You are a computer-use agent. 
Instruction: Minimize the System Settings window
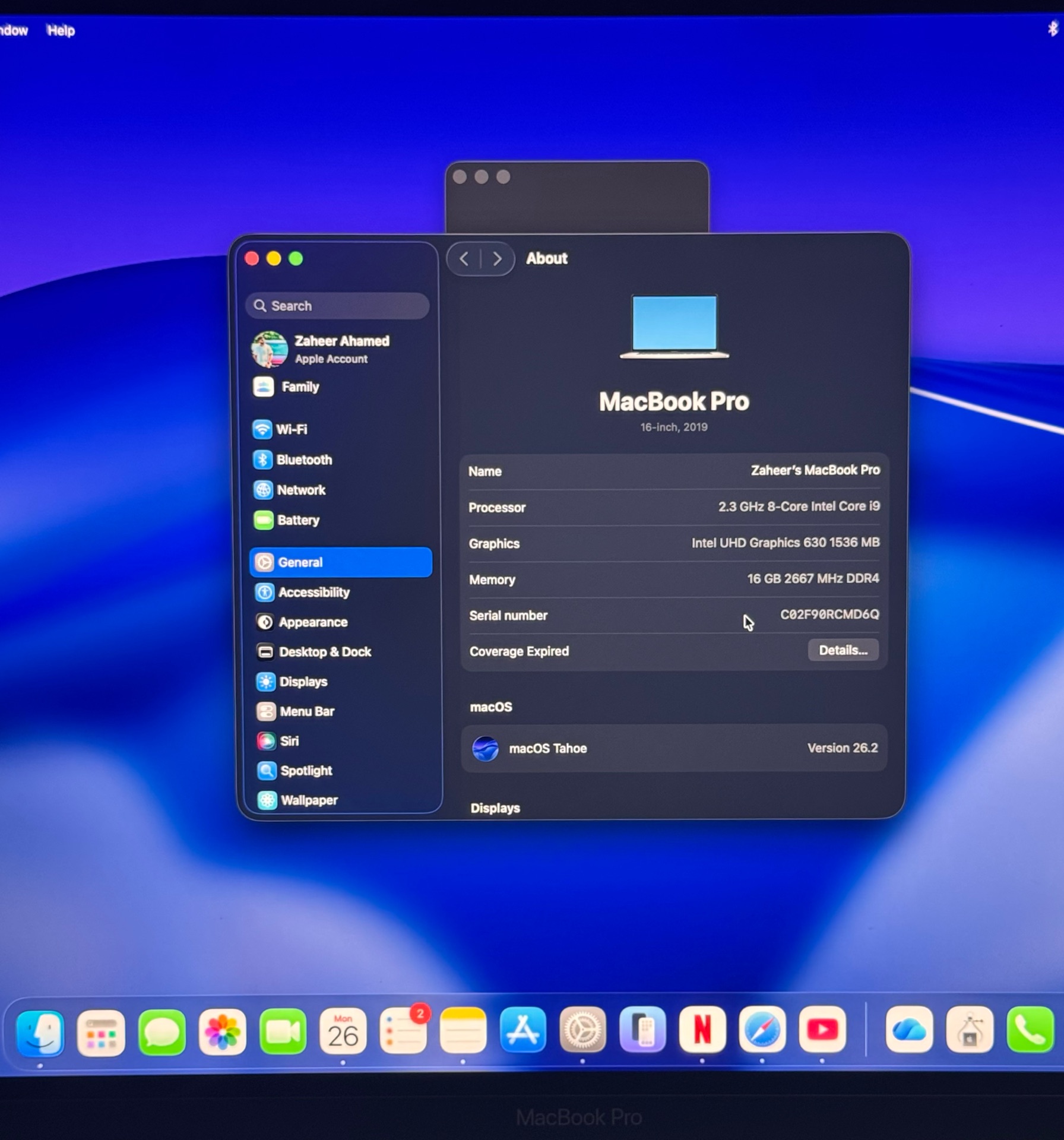(x=274, y=259)
